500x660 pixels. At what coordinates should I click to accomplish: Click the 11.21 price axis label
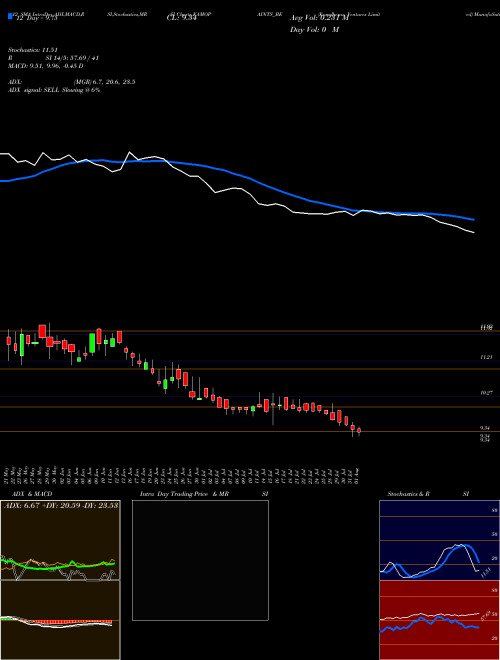[x=487, y=357]
